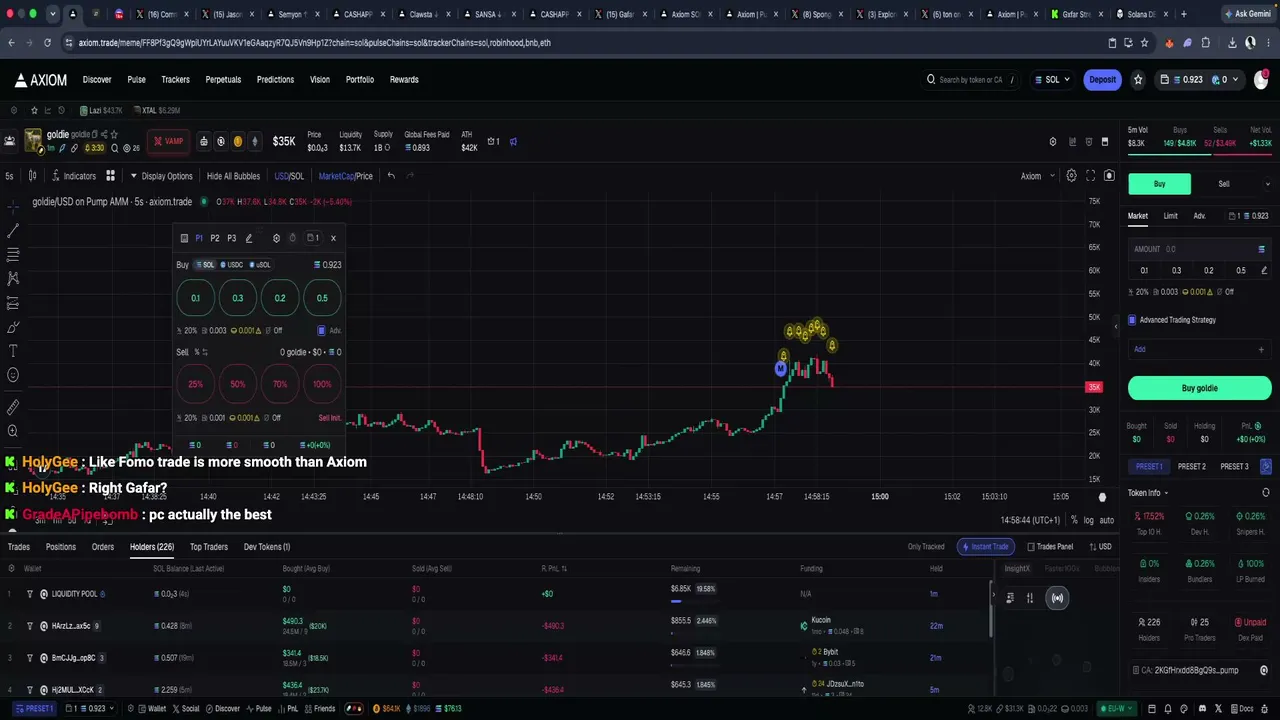Image resolution: width=1280 pixels, height=720 pixels.
Task: Select the Limit order tab
Action: tap(1170, 216)
